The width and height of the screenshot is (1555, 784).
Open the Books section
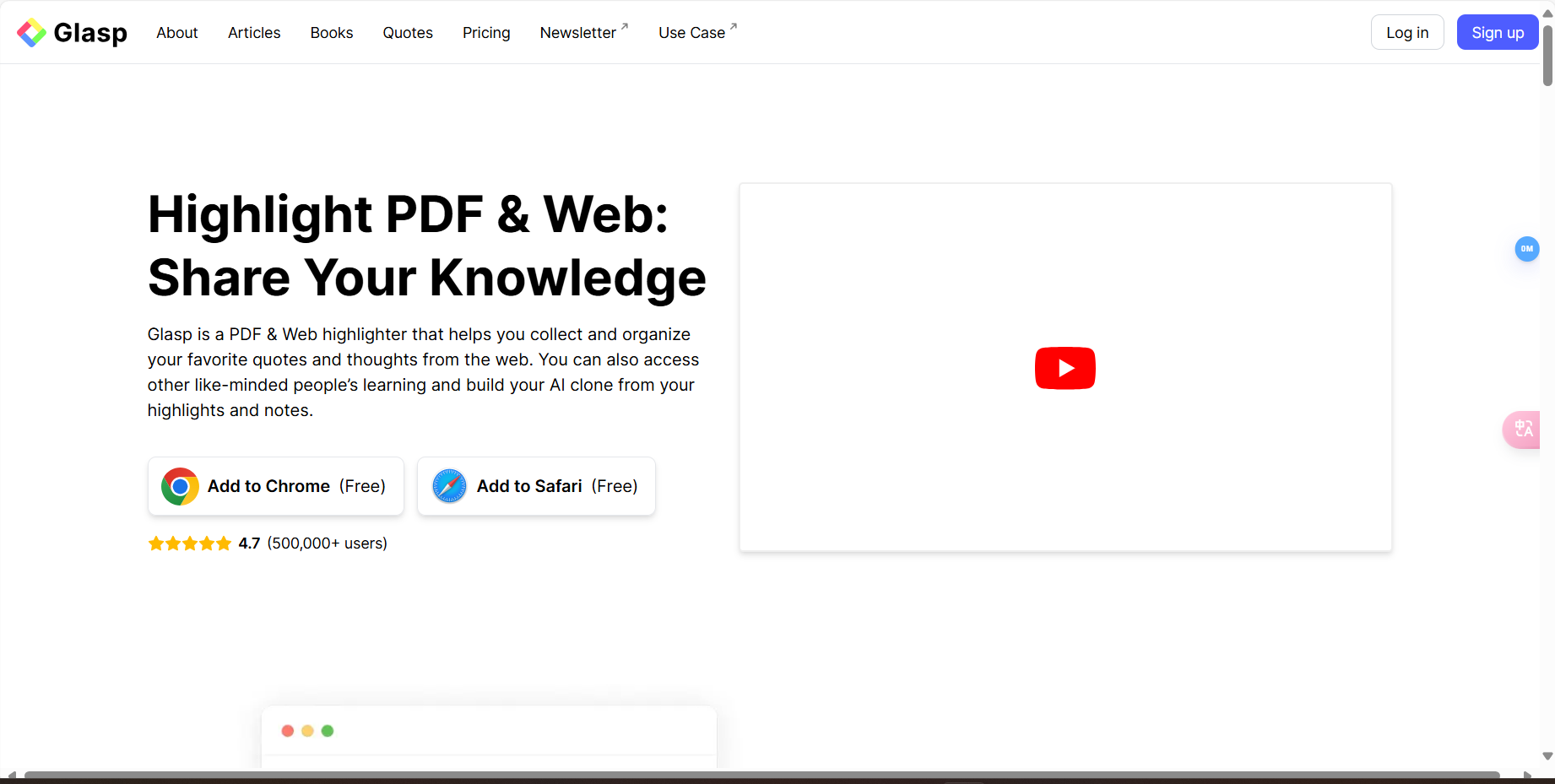coord(332,33)
